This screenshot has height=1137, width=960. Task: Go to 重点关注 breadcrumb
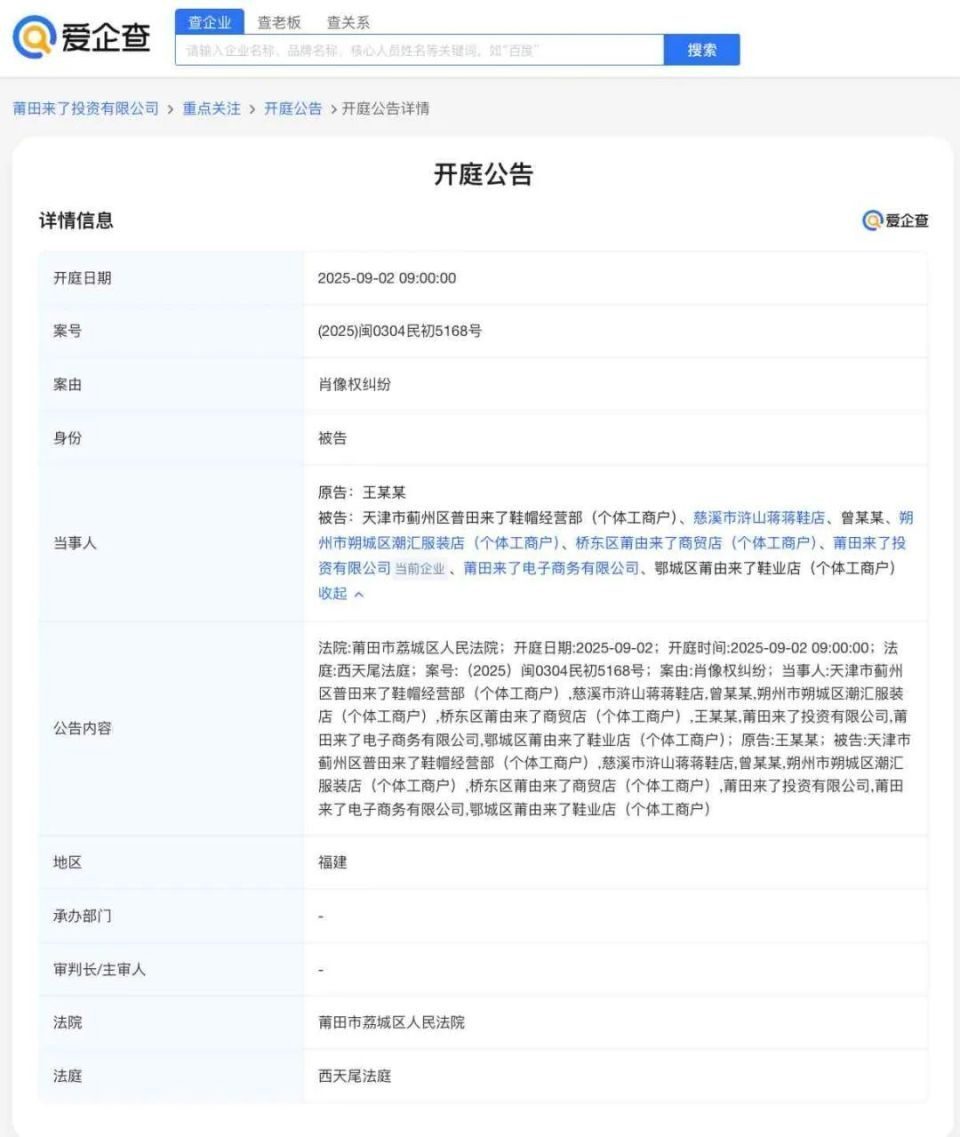coord(211,109)
